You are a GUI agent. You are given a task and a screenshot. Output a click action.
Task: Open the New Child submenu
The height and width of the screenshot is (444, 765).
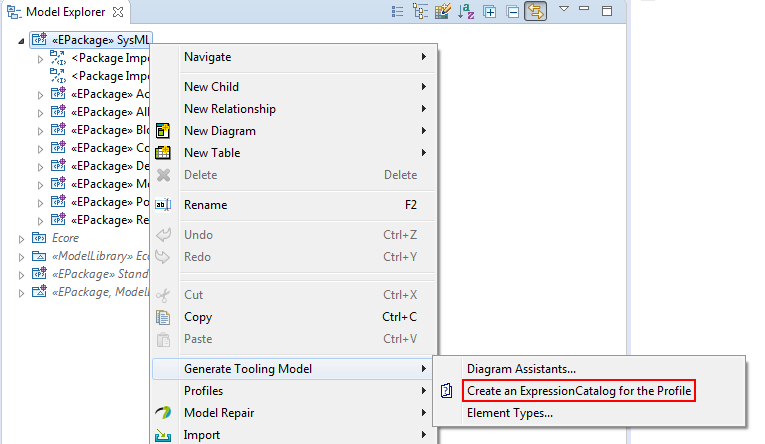[295, 87]
